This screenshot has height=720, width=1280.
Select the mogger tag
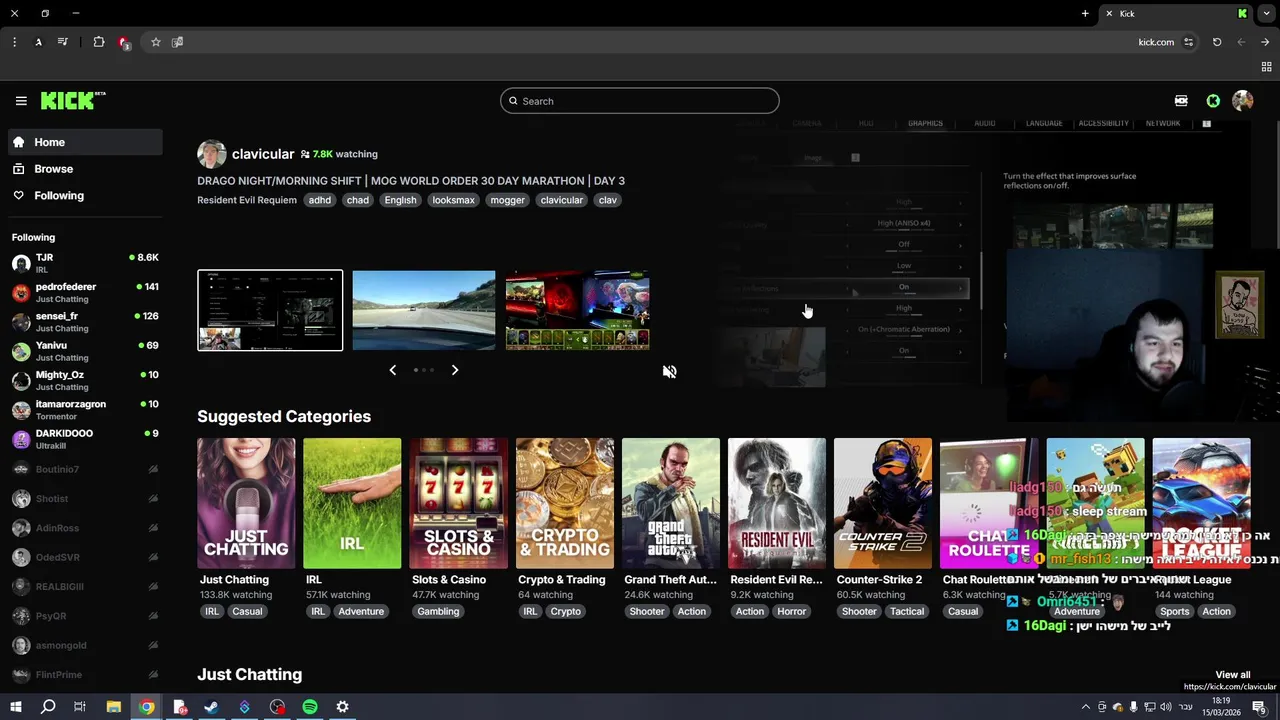[508, 200]
